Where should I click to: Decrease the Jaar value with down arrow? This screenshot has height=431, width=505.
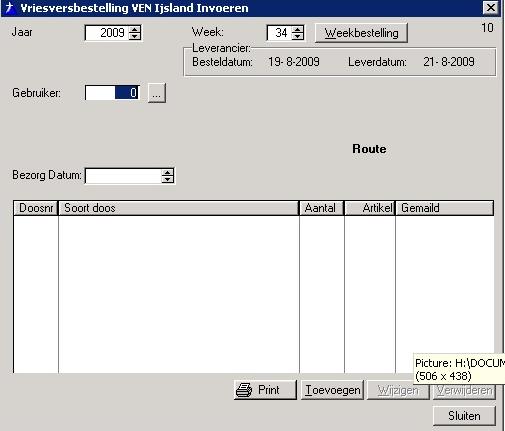(135, 37)
